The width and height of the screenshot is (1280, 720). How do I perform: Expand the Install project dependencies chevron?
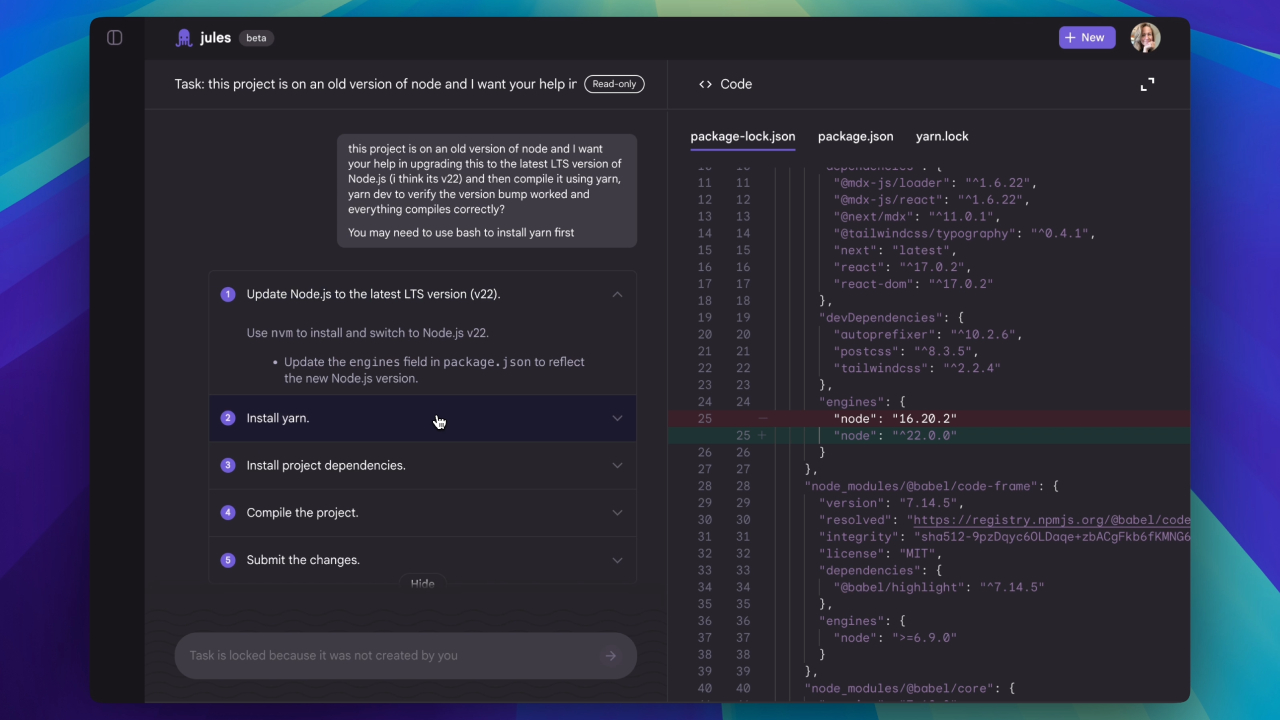pos(617,465)
